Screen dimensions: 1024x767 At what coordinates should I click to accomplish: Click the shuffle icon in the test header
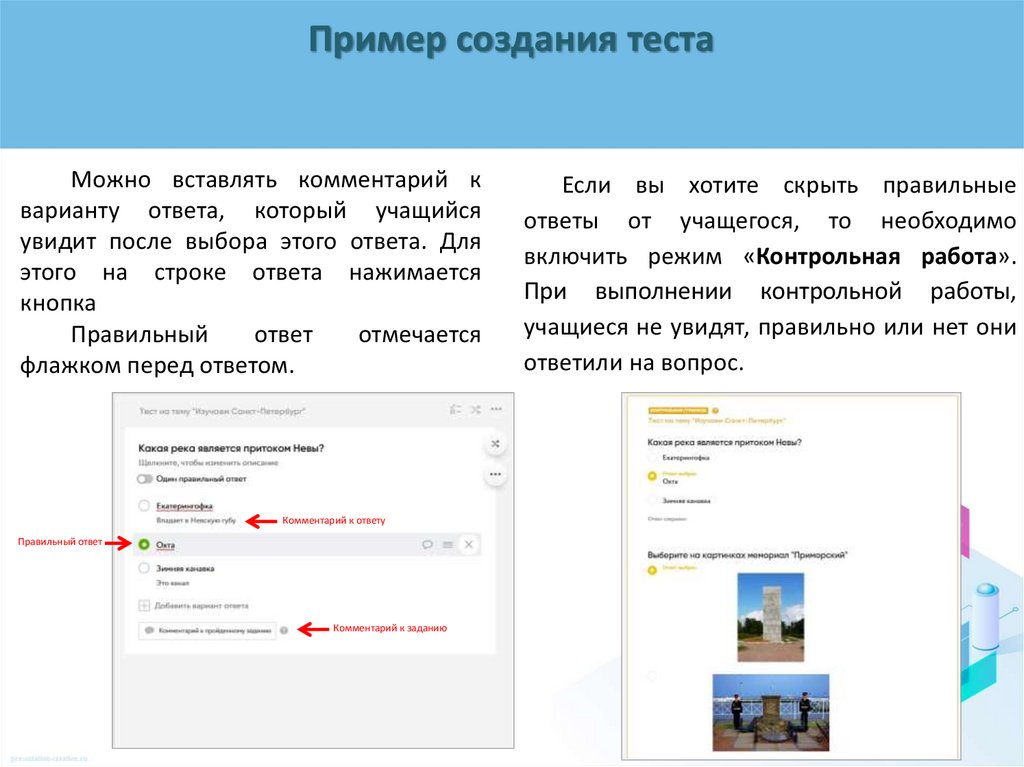(474, 410)
